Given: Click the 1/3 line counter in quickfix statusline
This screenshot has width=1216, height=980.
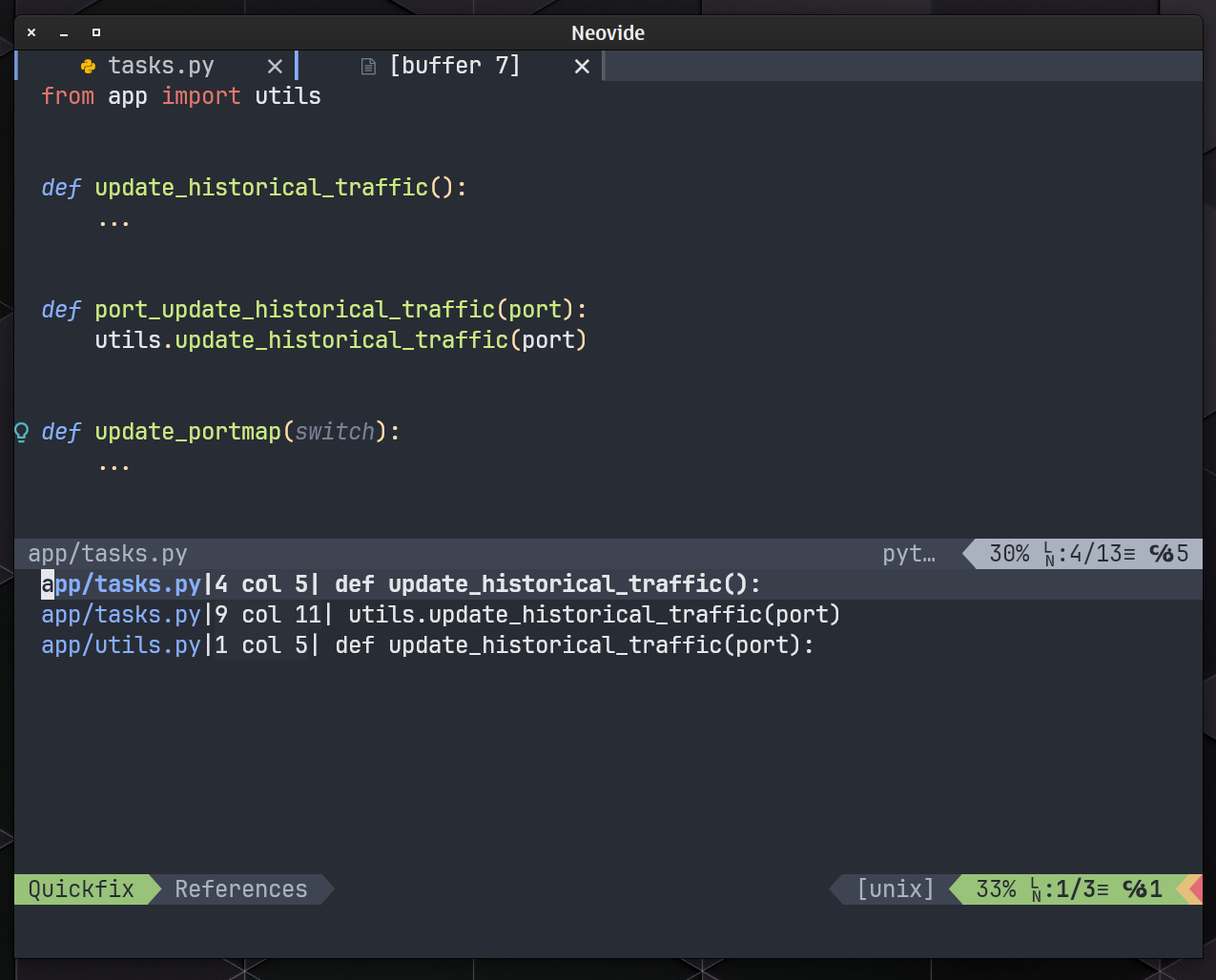Looking at the screenshot, I should (1076, 889).
